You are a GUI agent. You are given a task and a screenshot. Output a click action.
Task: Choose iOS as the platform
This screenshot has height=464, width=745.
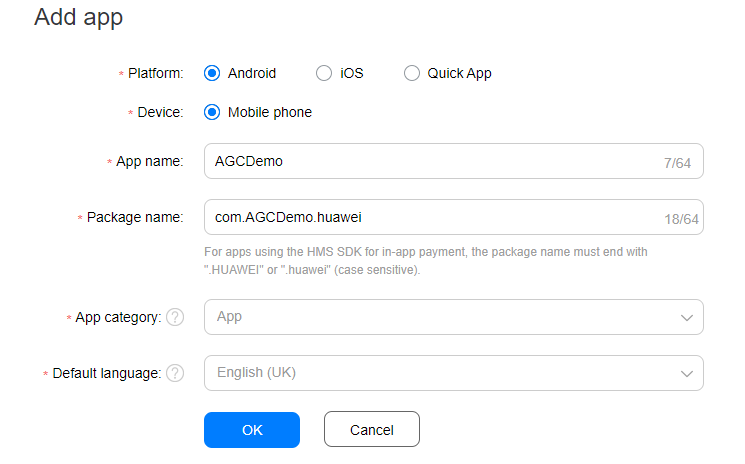(x=324, y=73)
